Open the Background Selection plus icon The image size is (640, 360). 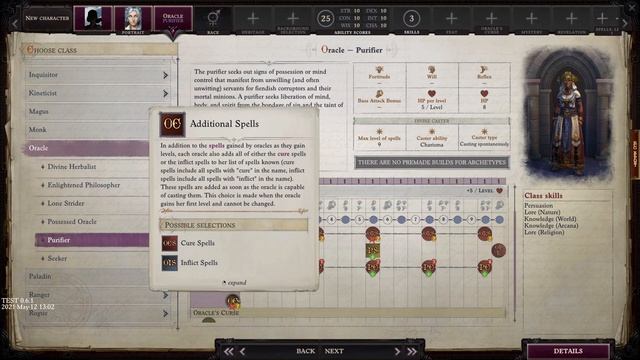pyautogui.click(x=293, y=18)
